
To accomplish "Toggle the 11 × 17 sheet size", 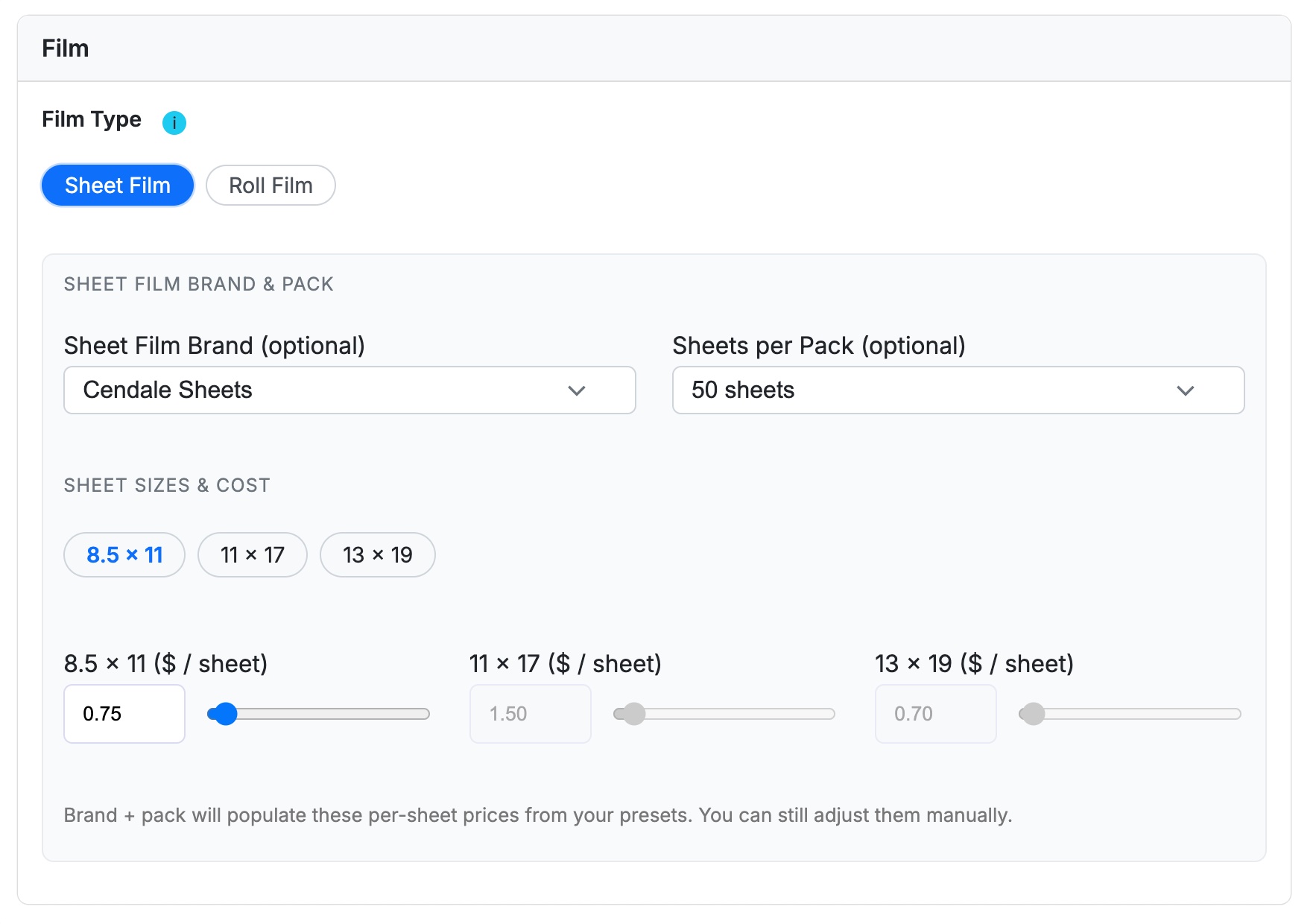I will (252, 554).
